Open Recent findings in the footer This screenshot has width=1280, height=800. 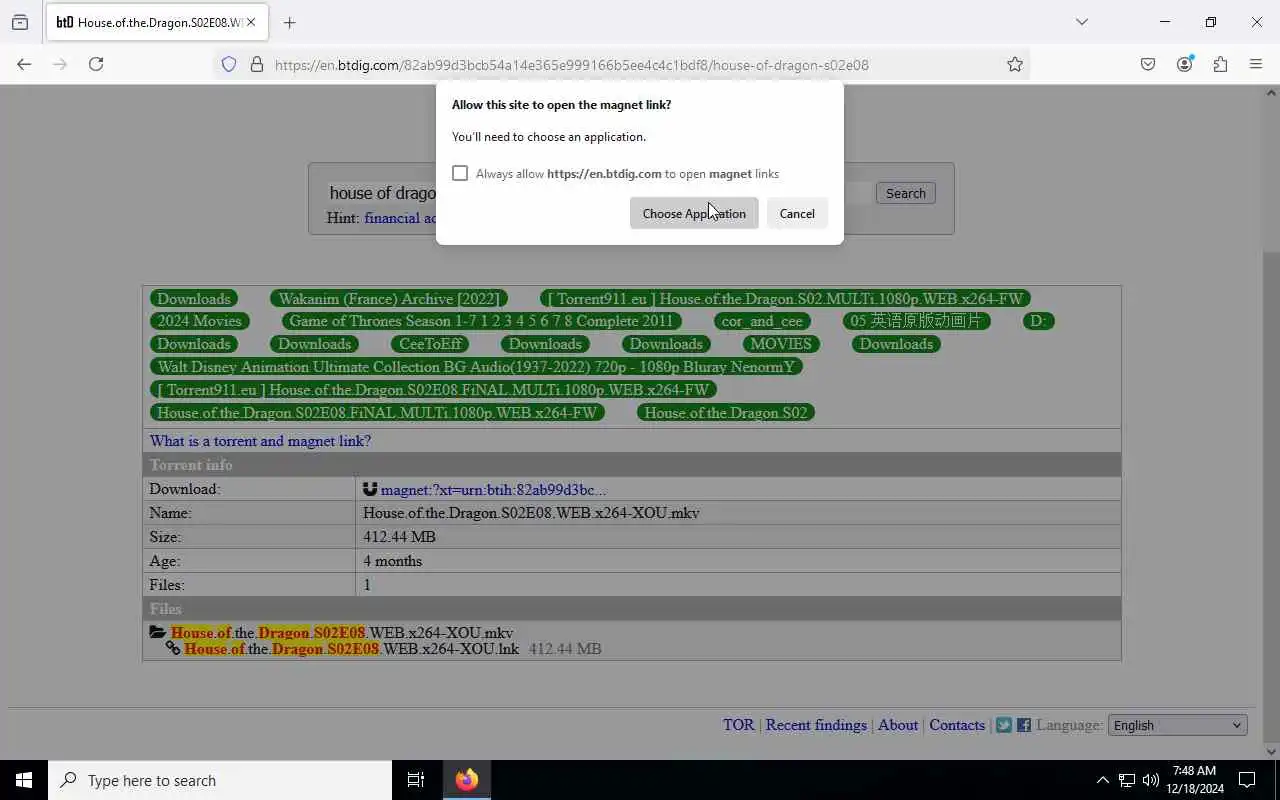point(816,725)
